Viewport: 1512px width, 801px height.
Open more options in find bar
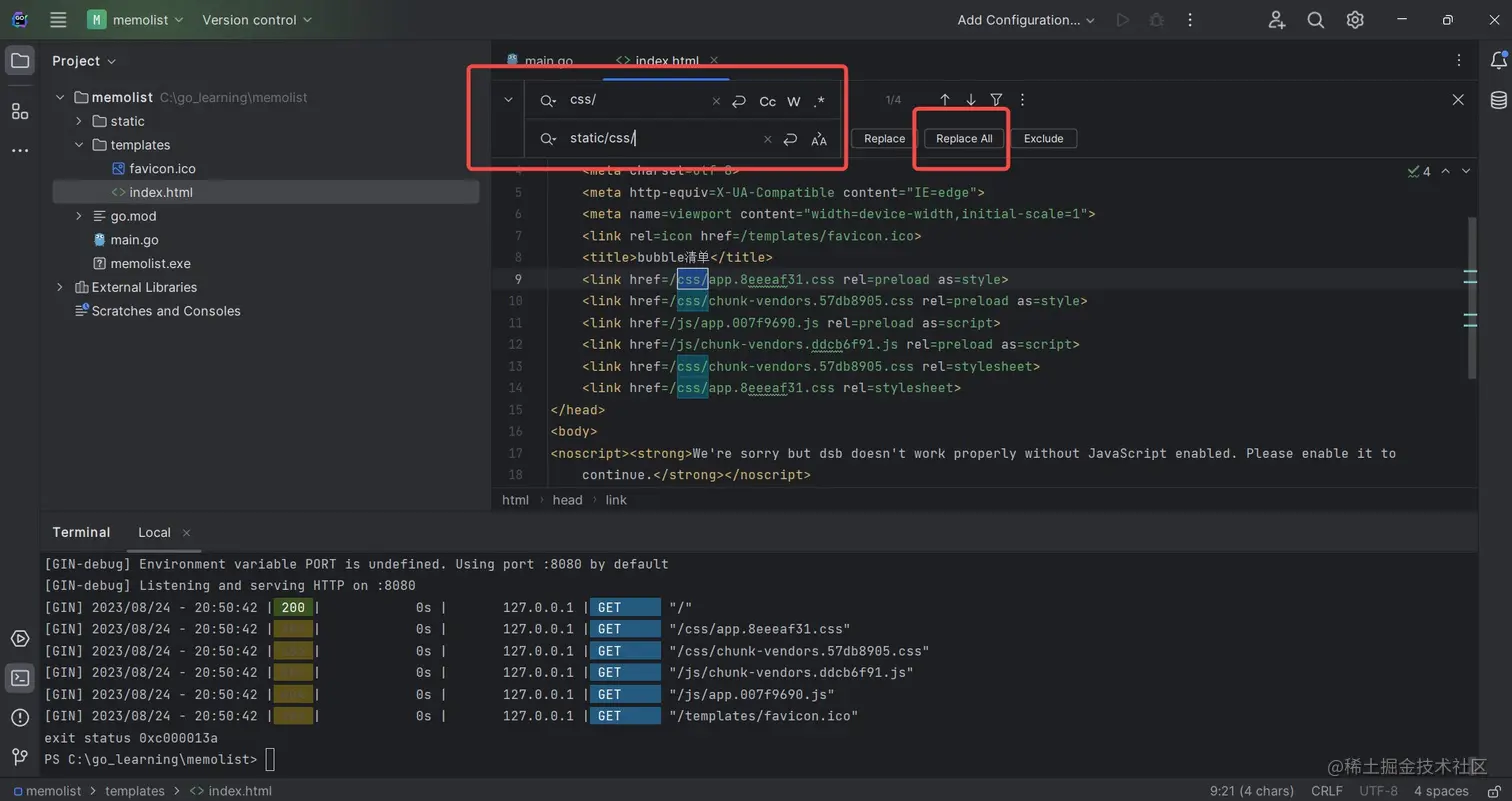1022,100
